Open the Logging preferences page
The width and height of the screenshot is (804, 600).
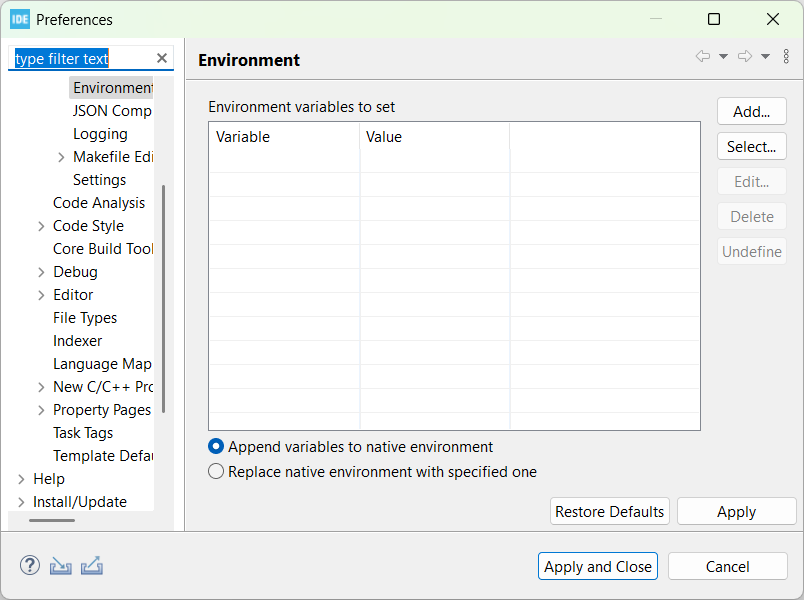tap(100, 134)
